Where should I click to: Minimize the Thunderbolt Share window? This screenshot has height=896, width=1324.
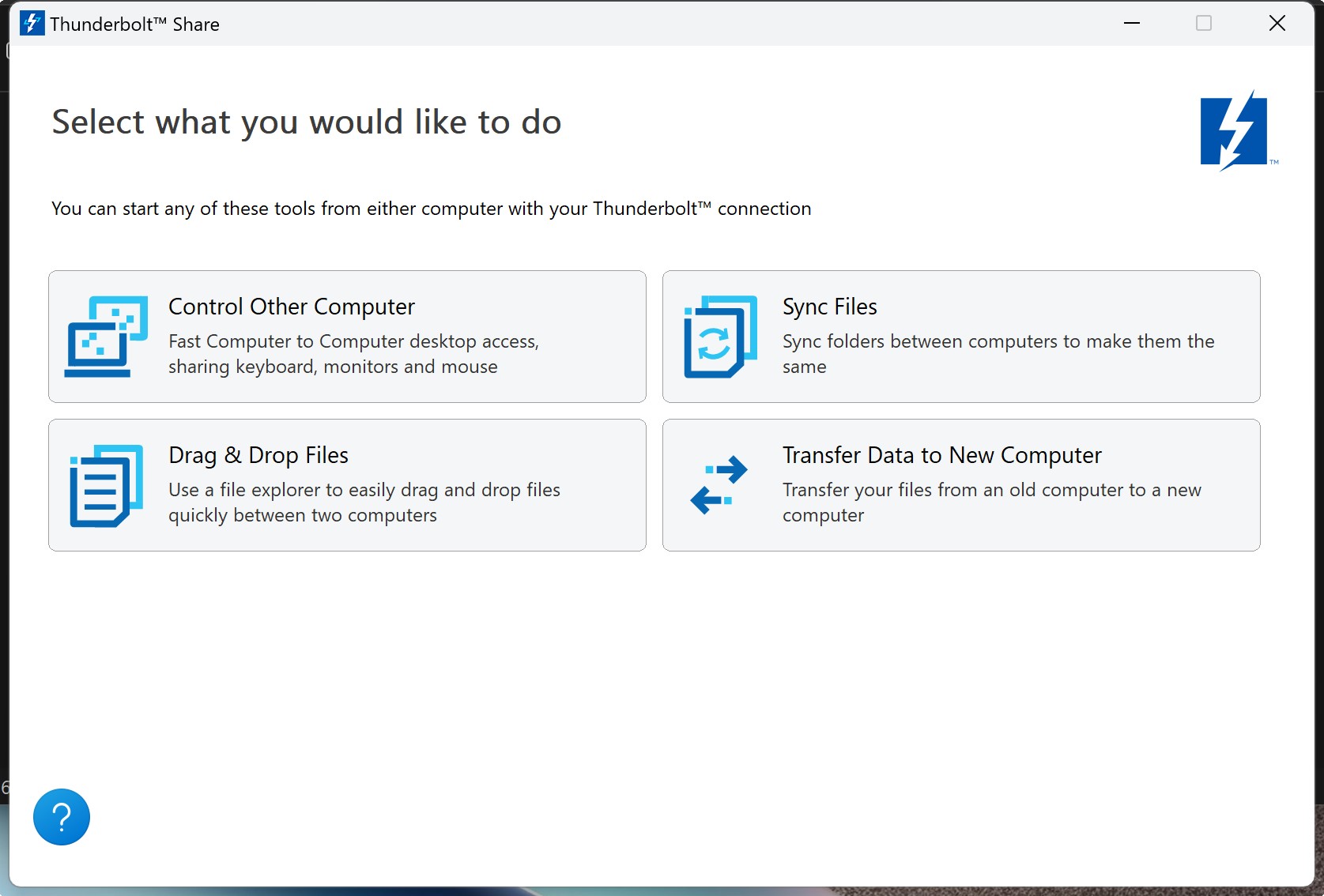click(x=1132, y=23)
